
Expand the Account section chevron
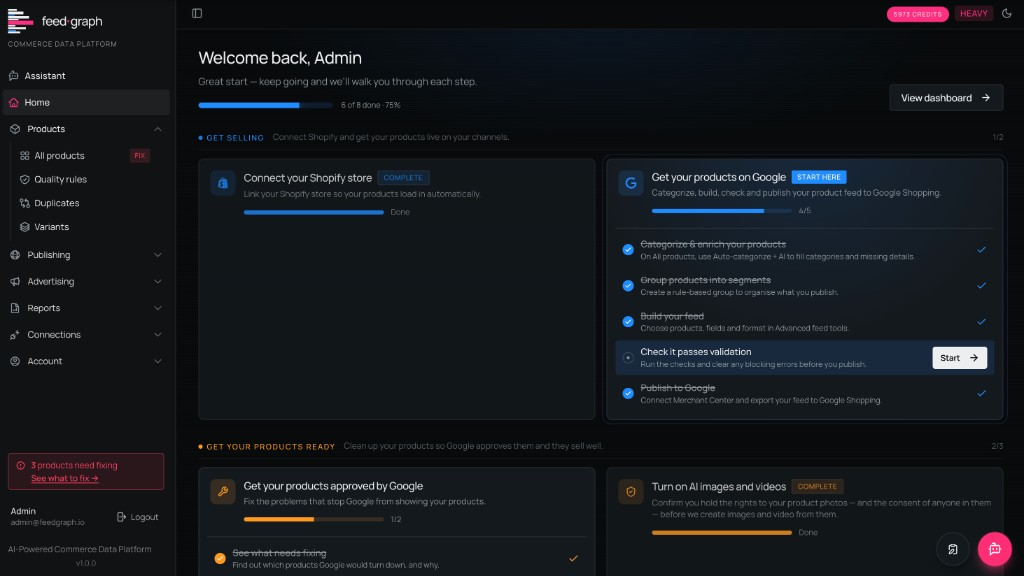pyautogui.click(x=157, y=361)
